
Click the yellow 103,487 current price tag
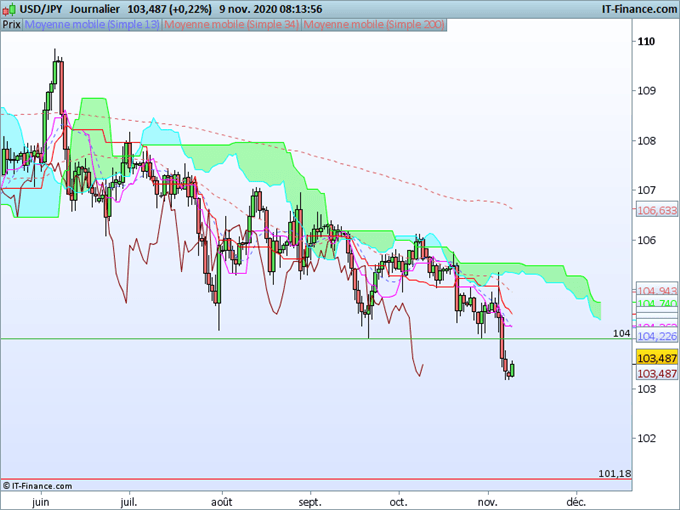[x=657, y=358]
